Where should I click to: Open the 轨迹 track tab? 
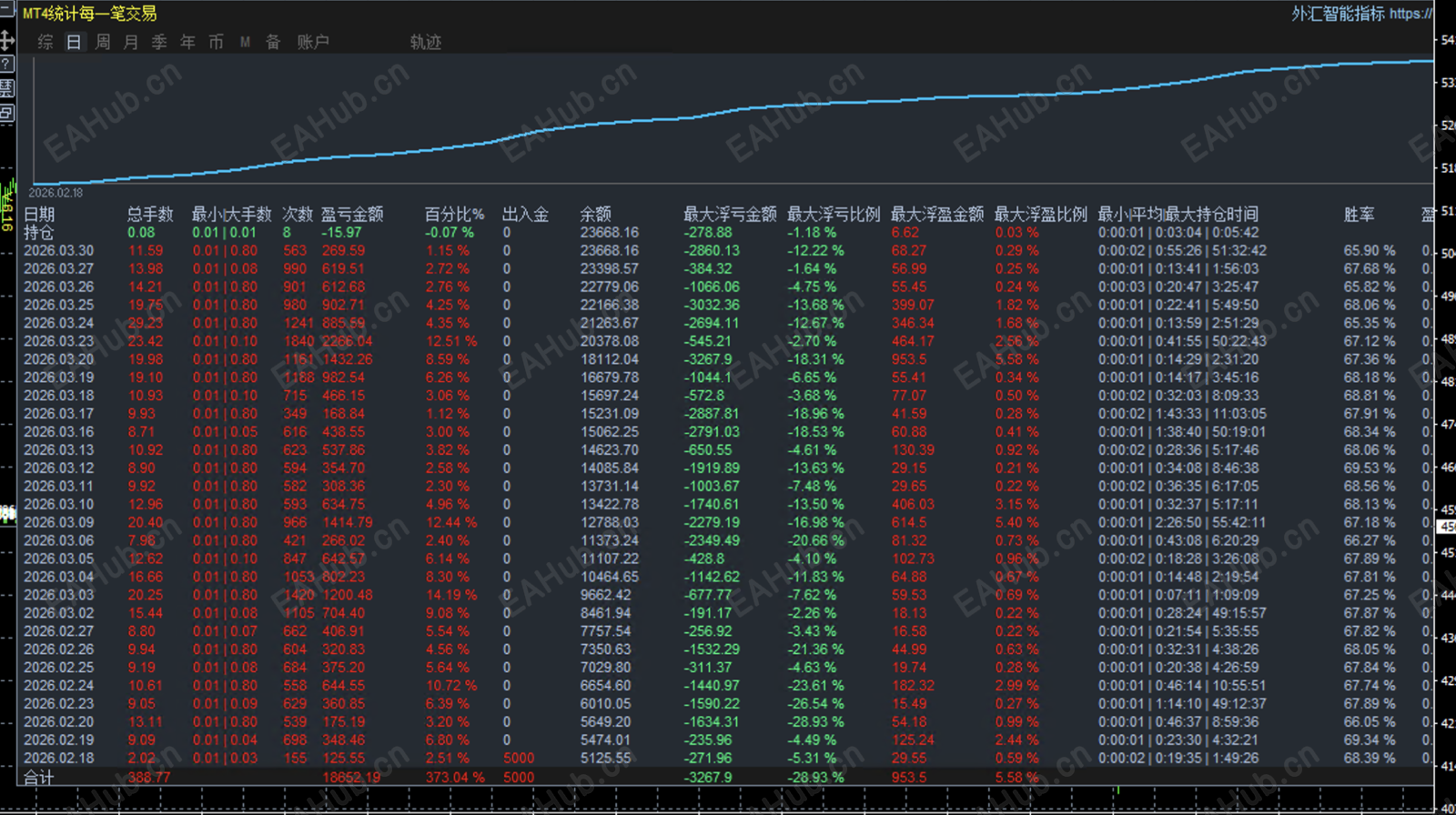coord(425,42)
